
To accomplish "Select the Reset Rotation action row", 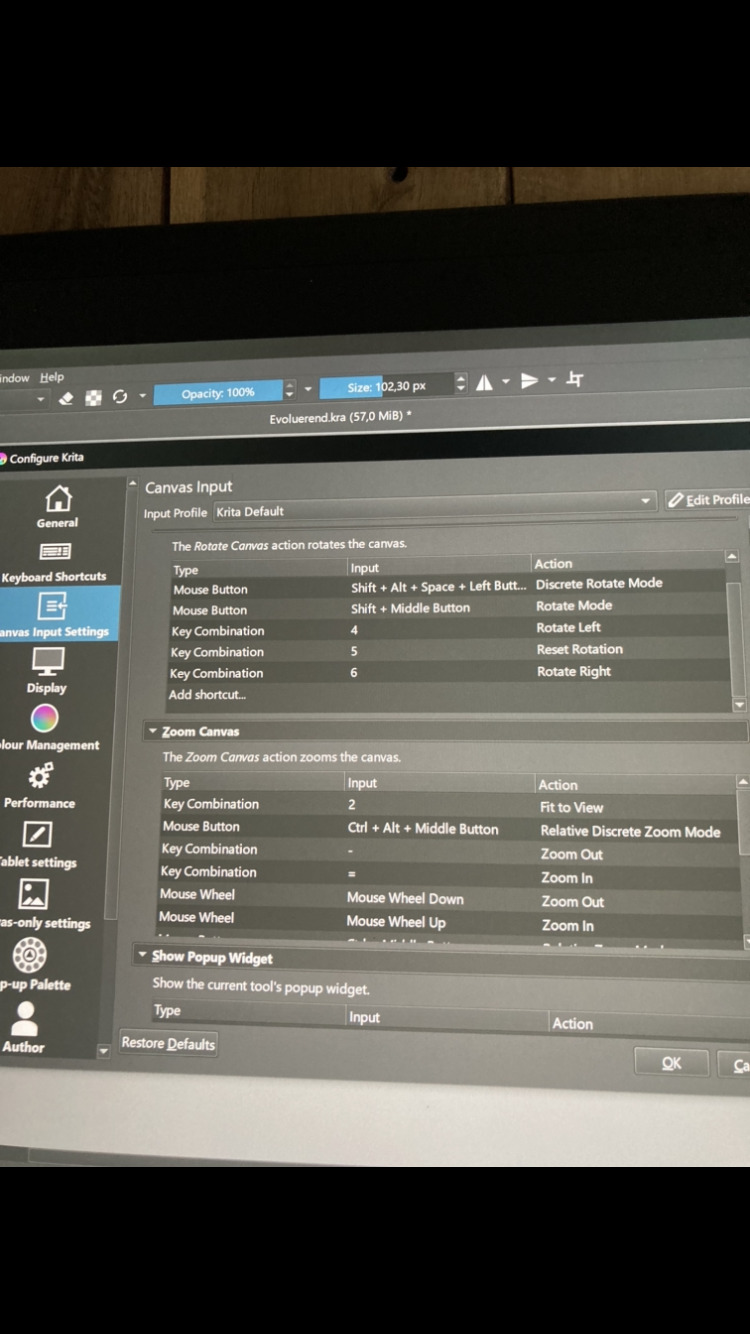I will 446,651.
